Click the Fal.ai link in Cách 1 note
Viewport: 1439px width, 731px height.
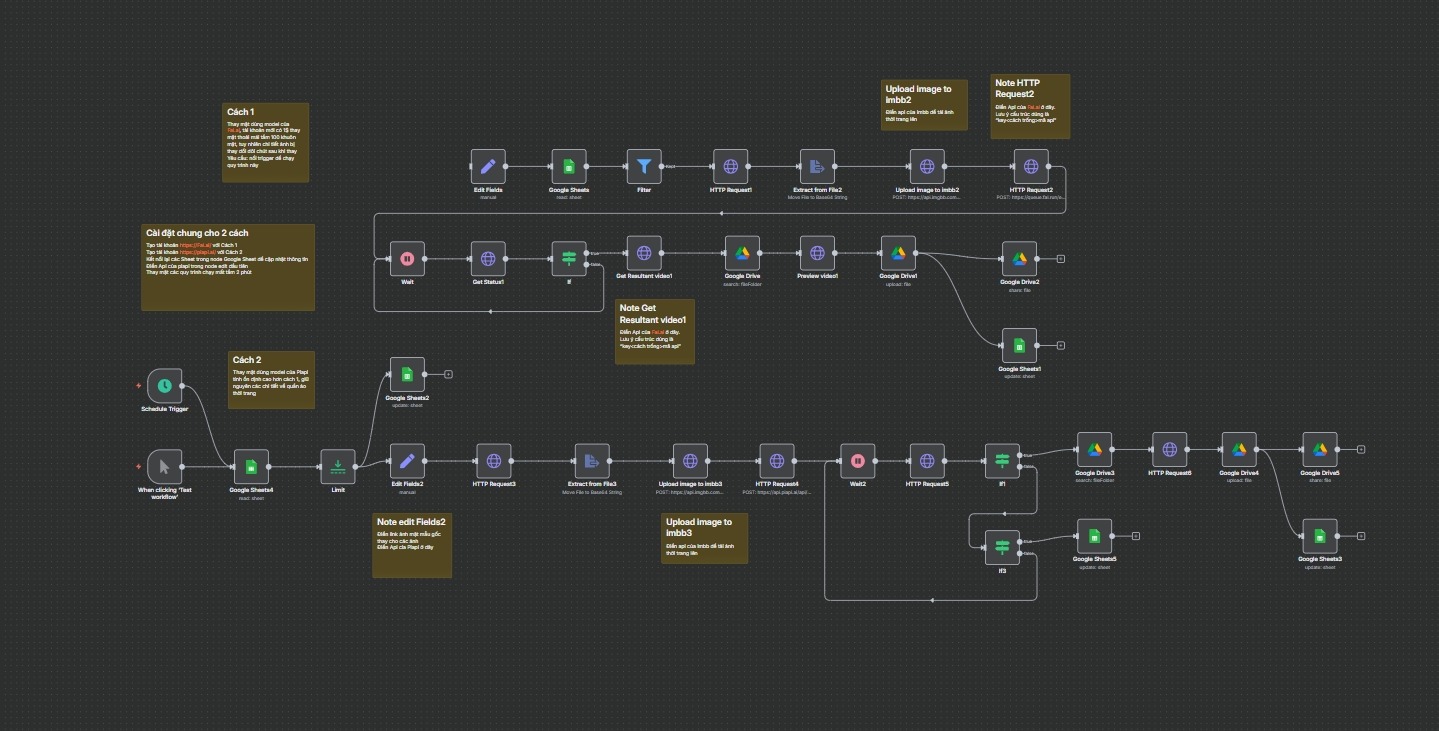coord(234,130)
